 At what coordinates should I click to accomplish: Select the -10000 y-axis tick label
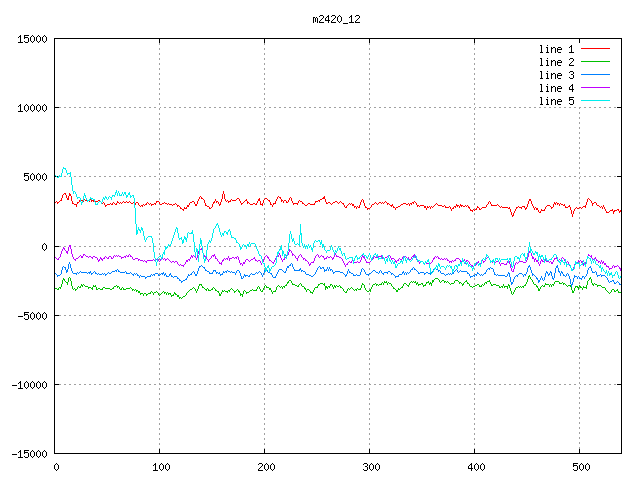(x=28, y=384)
